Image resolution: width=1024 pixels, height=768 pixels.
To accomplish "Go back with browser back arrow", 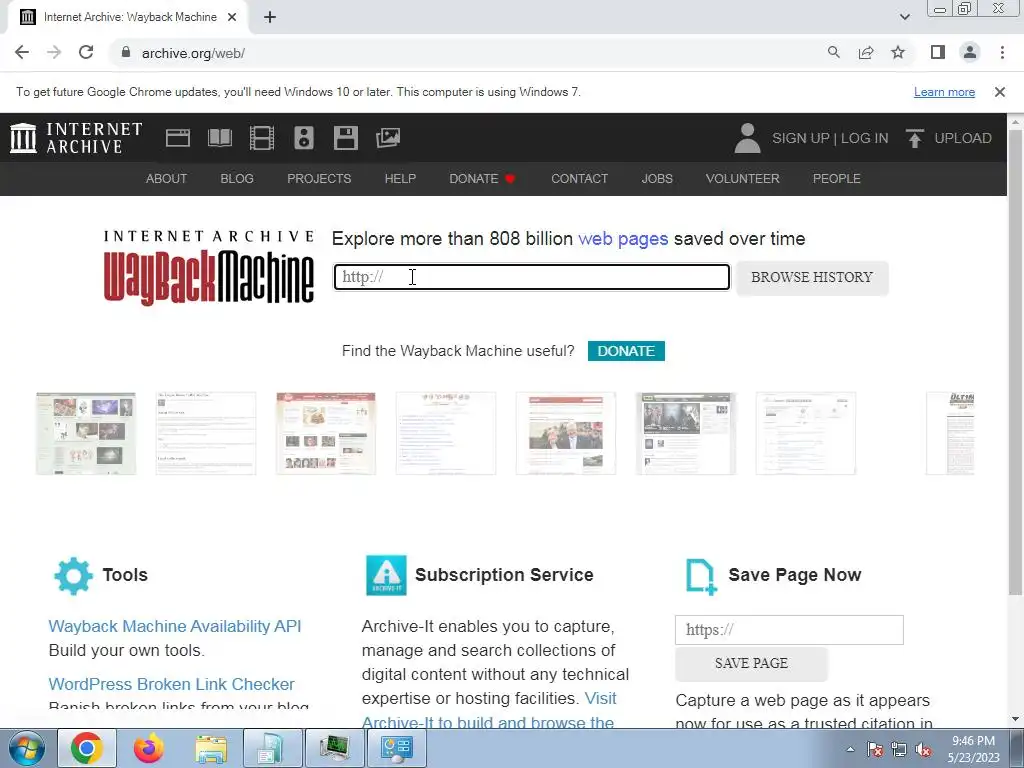I will point(22,52).
